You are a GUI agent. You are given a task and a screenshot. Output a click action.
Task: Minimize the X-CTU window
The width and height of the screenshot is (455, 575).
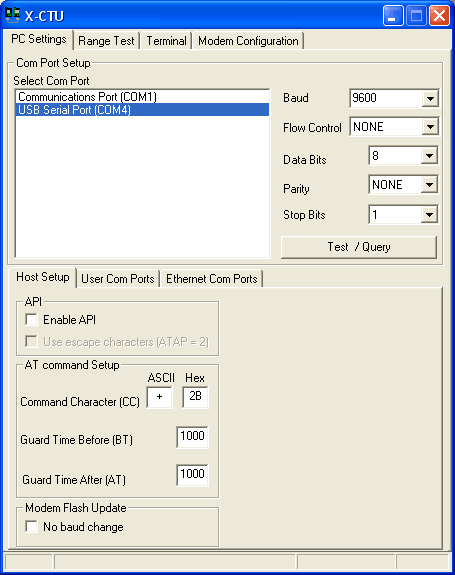393,16
